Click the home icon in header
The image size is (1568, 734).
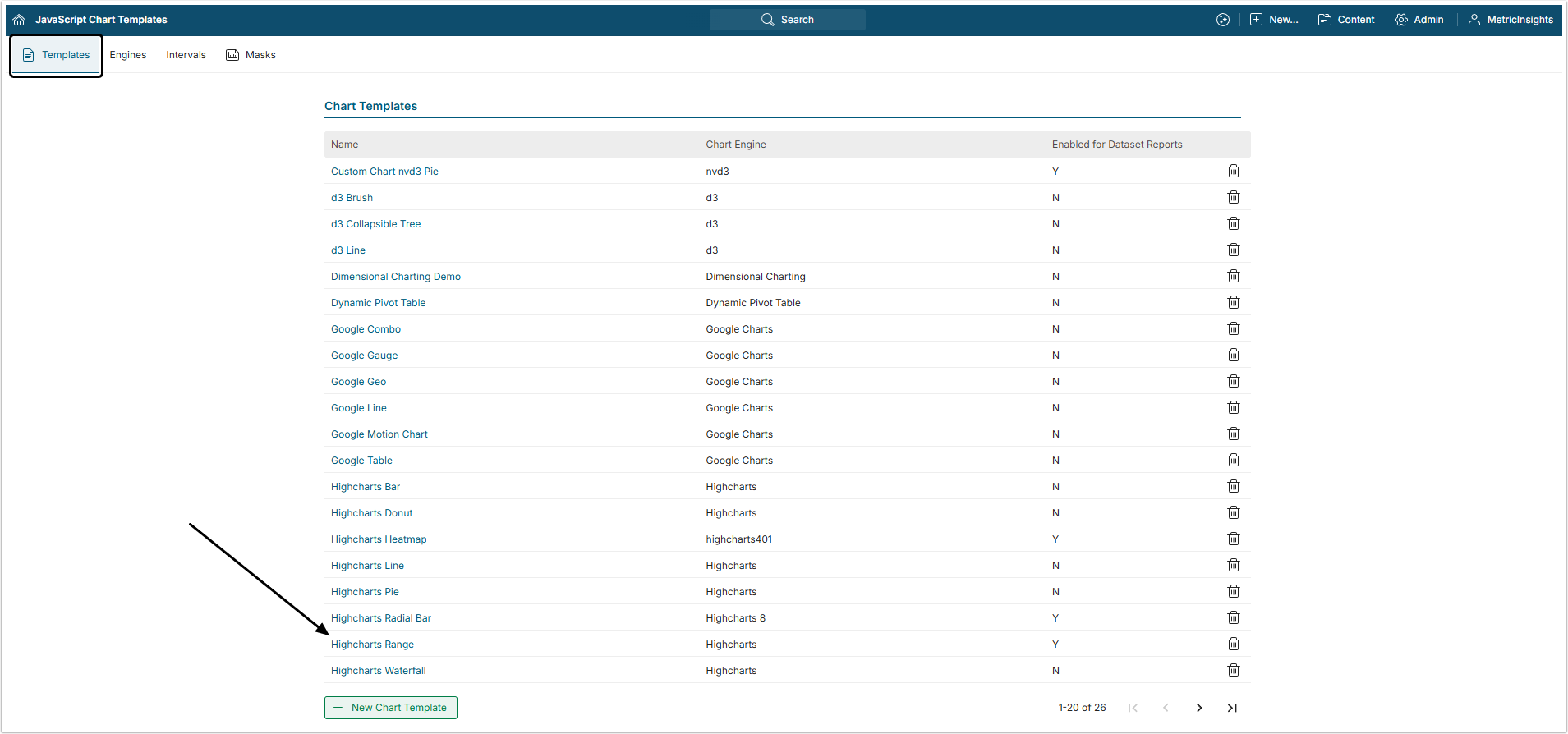point(19,20)
